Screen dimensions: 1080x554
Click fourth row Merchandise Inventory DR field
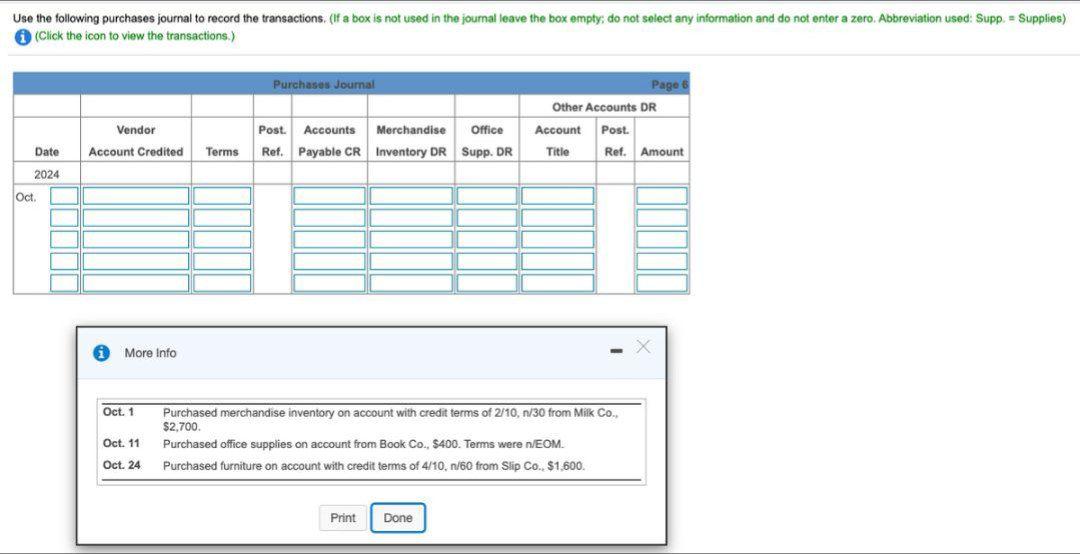tap(411, 261)
